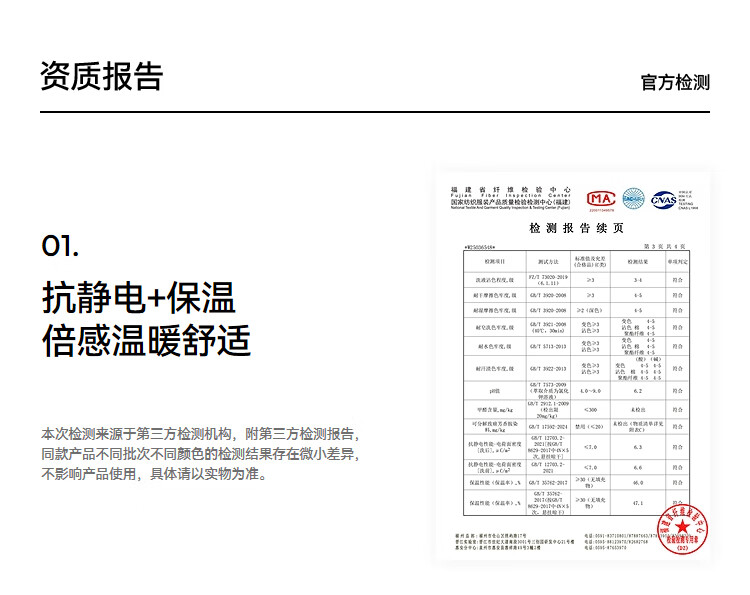The image size is (750, 595).
Task: Click the GB/T 5713-2013 method cell
Action: [x=548, y=346]
